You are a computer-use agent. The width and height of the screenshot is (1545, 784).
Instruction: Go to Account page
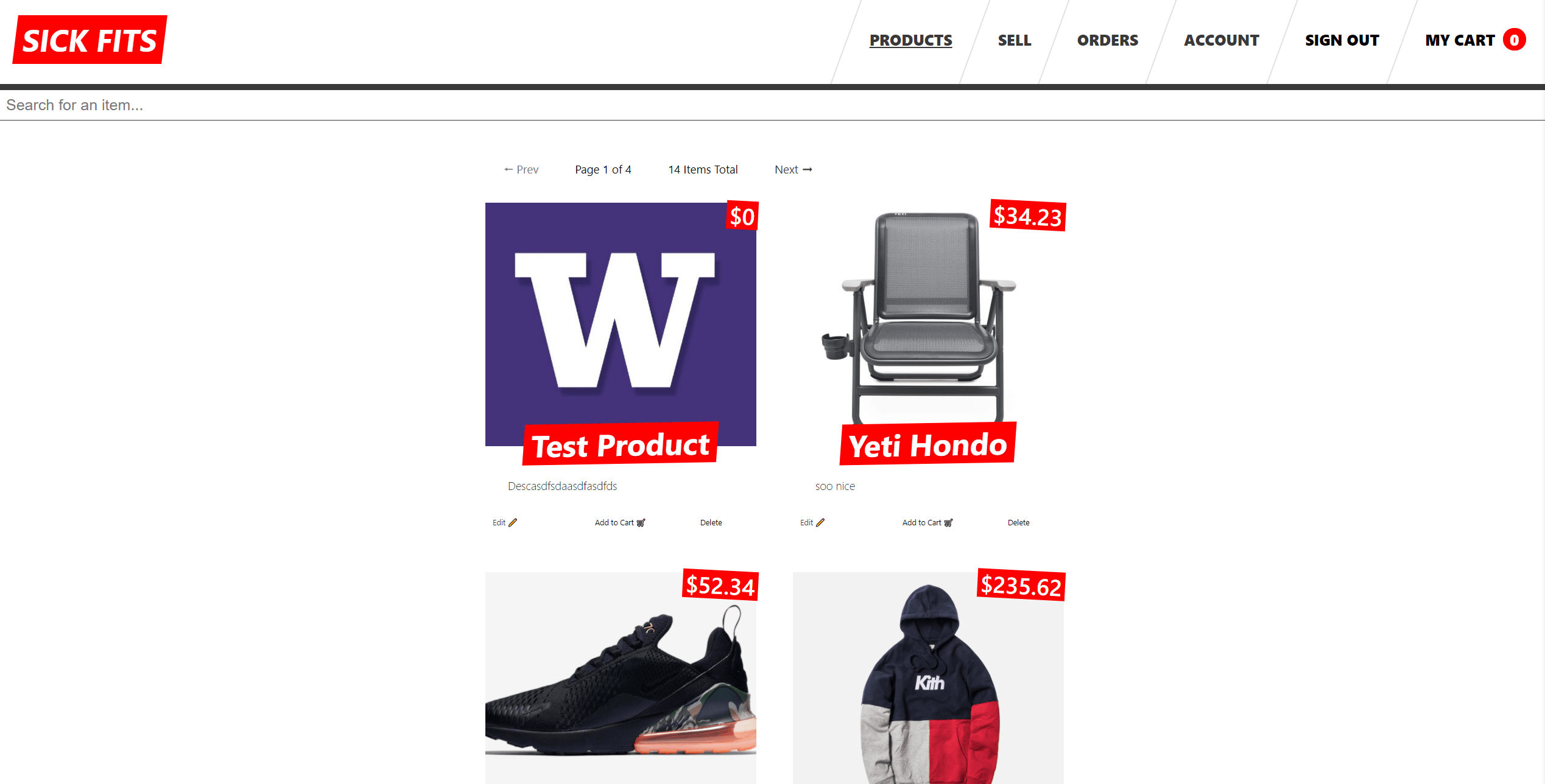pos(1221,40)
